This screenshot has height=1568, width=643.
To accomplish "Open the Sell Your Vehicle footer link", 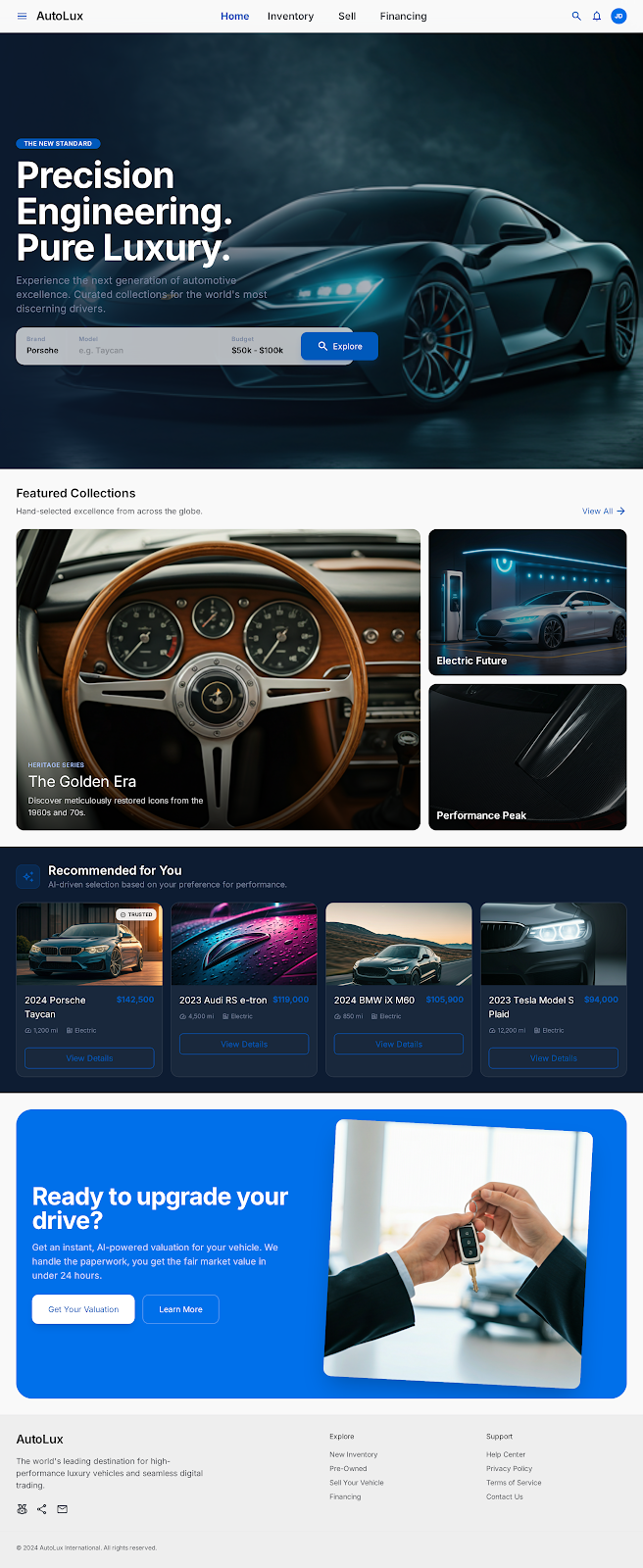I will (357, 1483).
